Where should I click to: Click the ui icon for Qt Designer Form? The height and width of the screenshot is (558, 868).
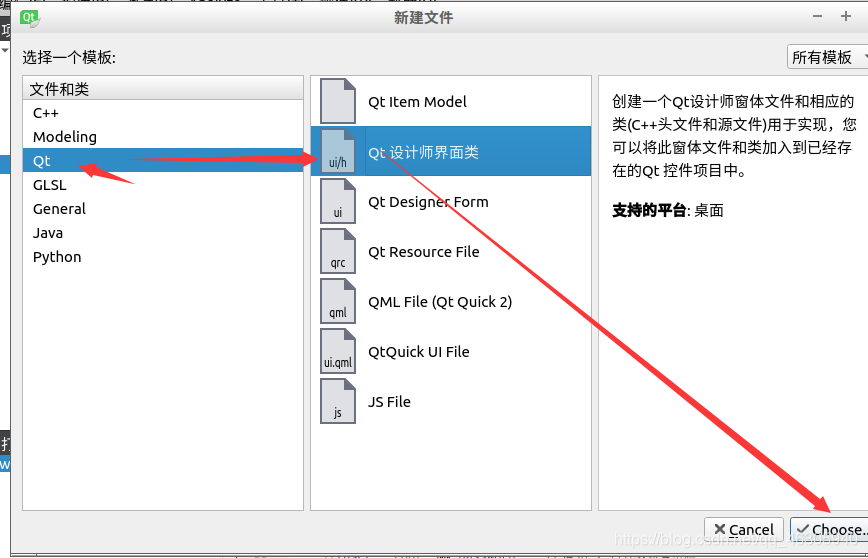(x=338, y=201)
